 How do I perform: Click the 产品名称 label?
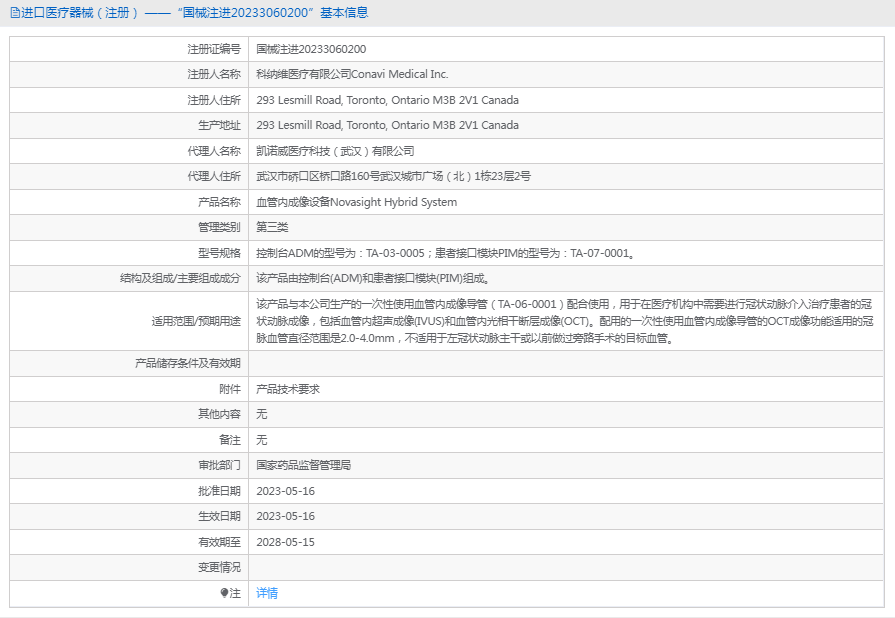coord(219,202)
